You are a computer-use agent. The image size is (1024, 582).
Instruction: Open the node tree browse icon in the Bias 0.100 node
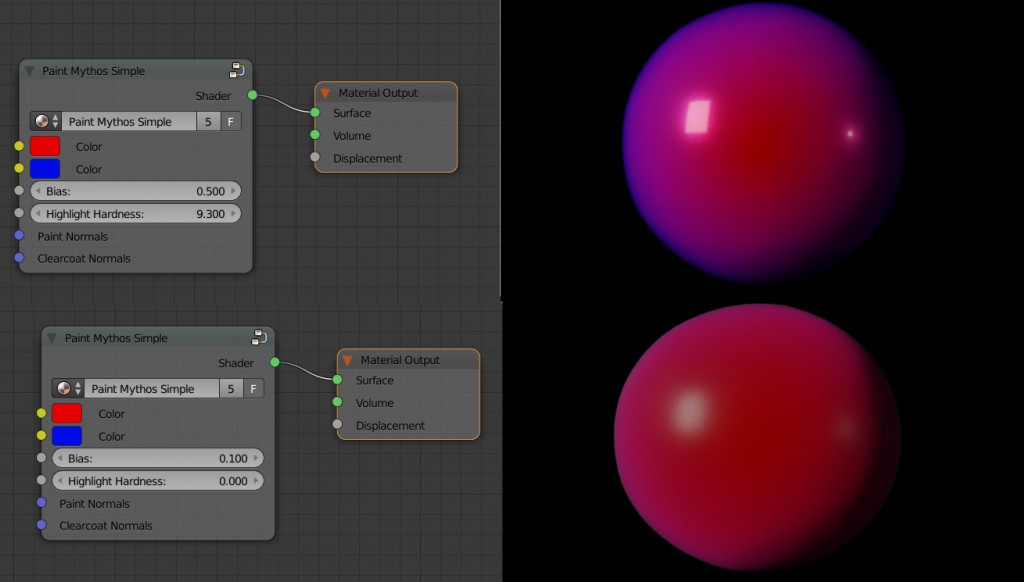pyautogui.click(x=69, y=389)
